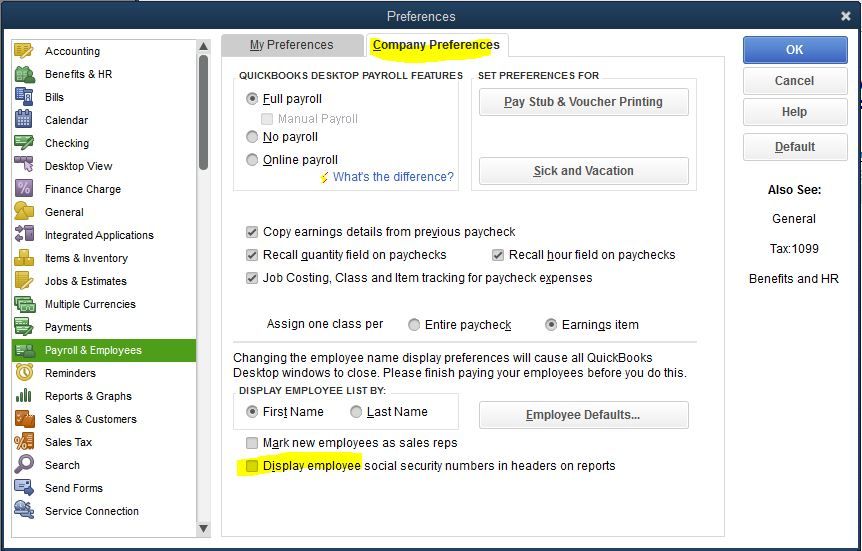The height and width of the screenshot is (551, 862).
Task: Click the Jobs & Estimates icon
Action: coord(24,280)
